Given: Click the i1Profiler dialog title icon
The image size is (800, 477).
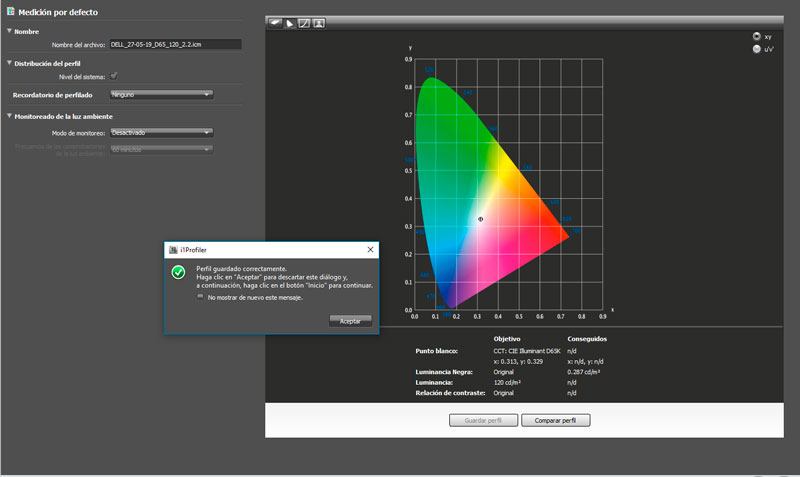Looking at the screenshot, I should click(171, 249).
